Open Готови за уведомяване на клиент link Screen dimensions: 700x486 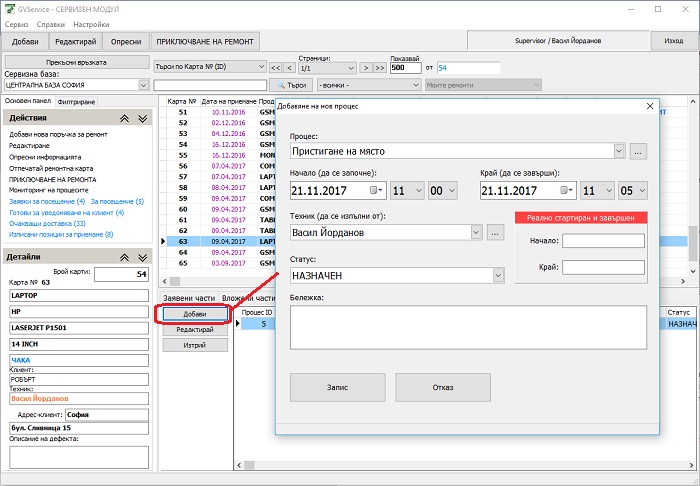[67, 212]
